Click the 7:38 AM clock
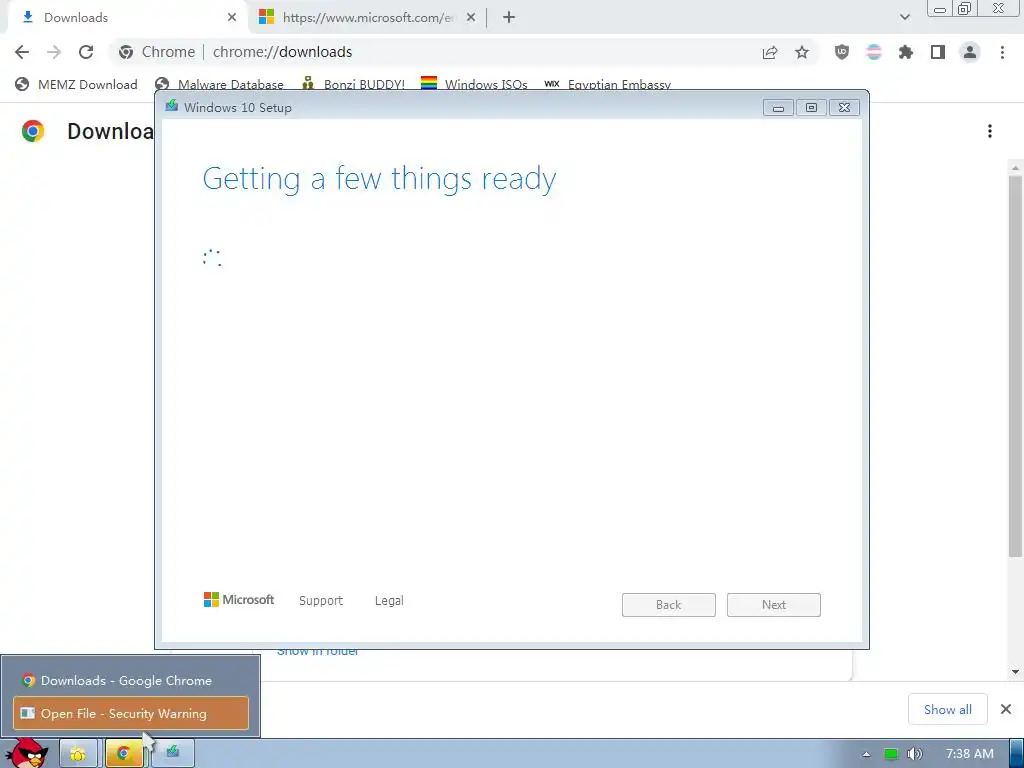Image resolution: width=1024 pixels, height=768 pixels. [x=970, y=754]
